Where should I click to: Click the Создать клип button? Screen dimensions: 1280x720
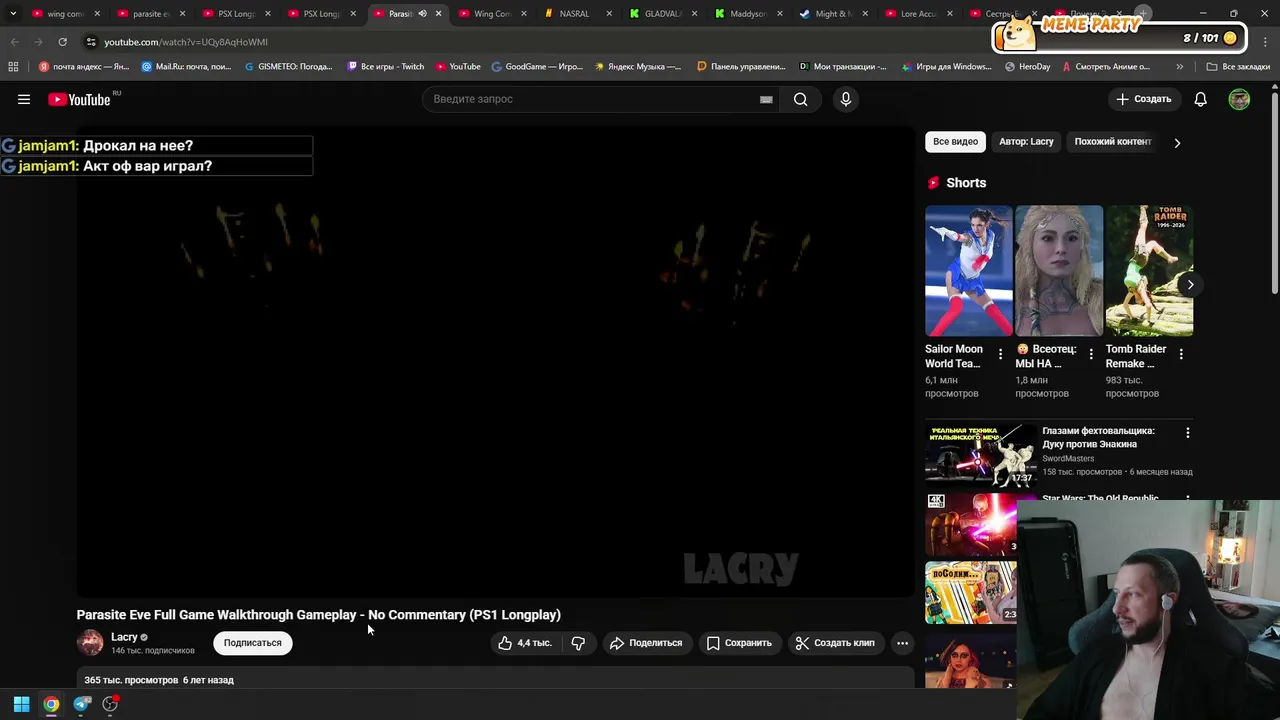tap(835, 643)
